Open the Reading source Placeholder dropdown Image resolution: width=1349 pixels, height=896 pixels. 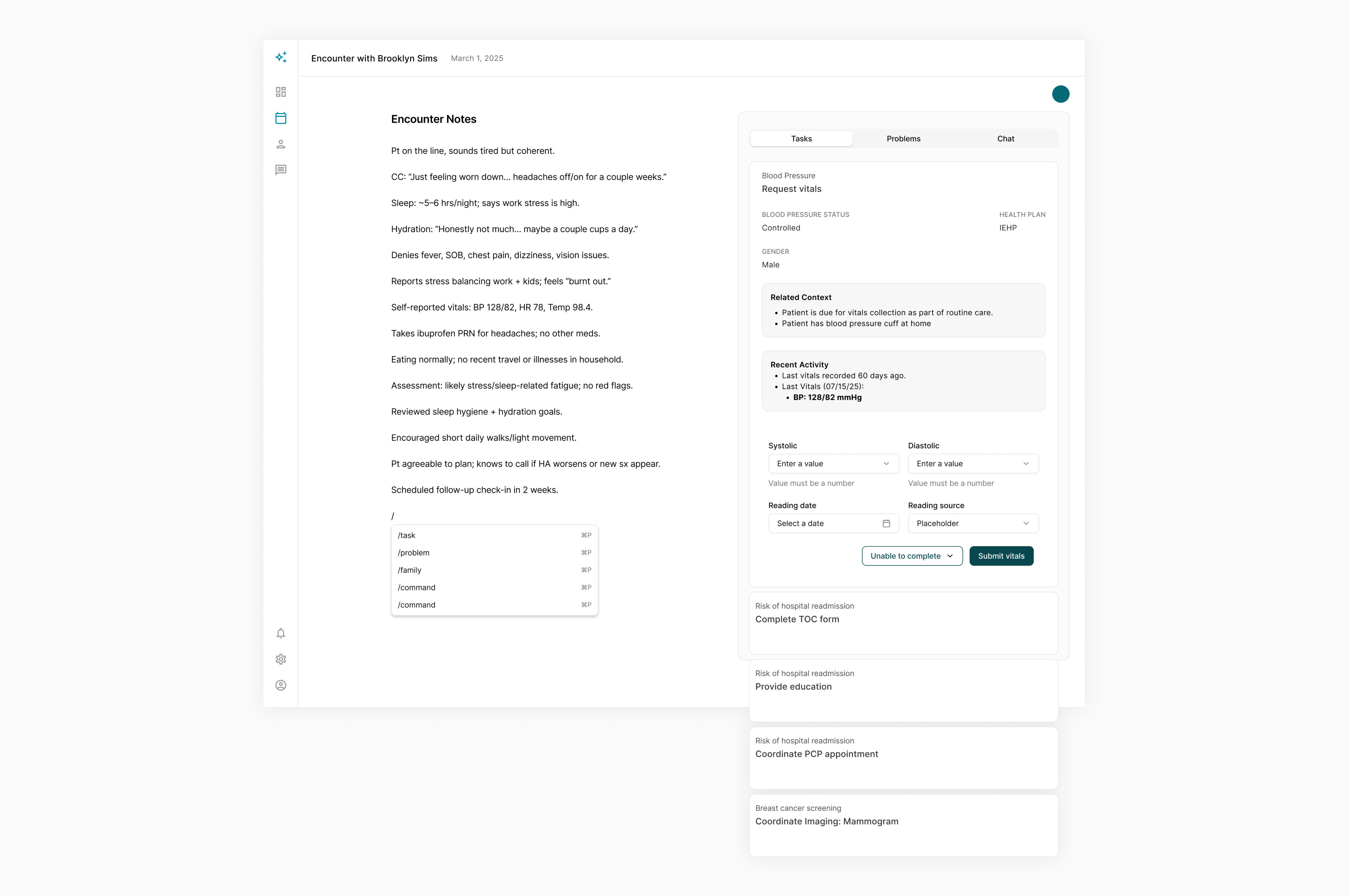(972, 523)
